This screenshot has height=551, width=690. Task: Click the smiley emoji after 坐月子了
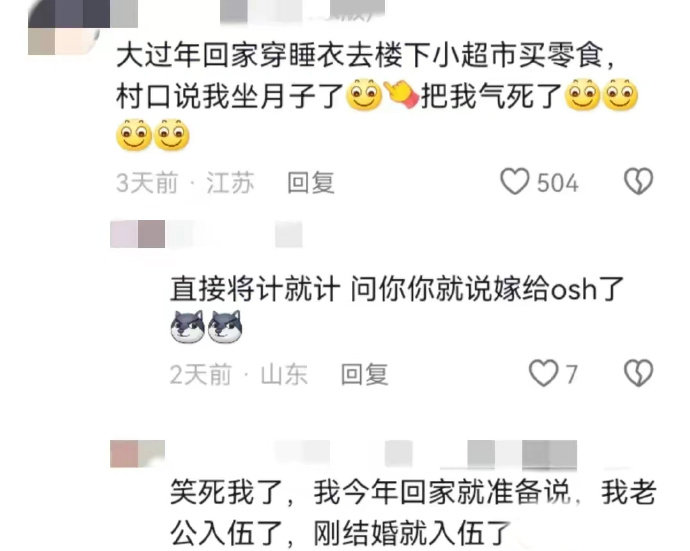[x=364, y=95]
